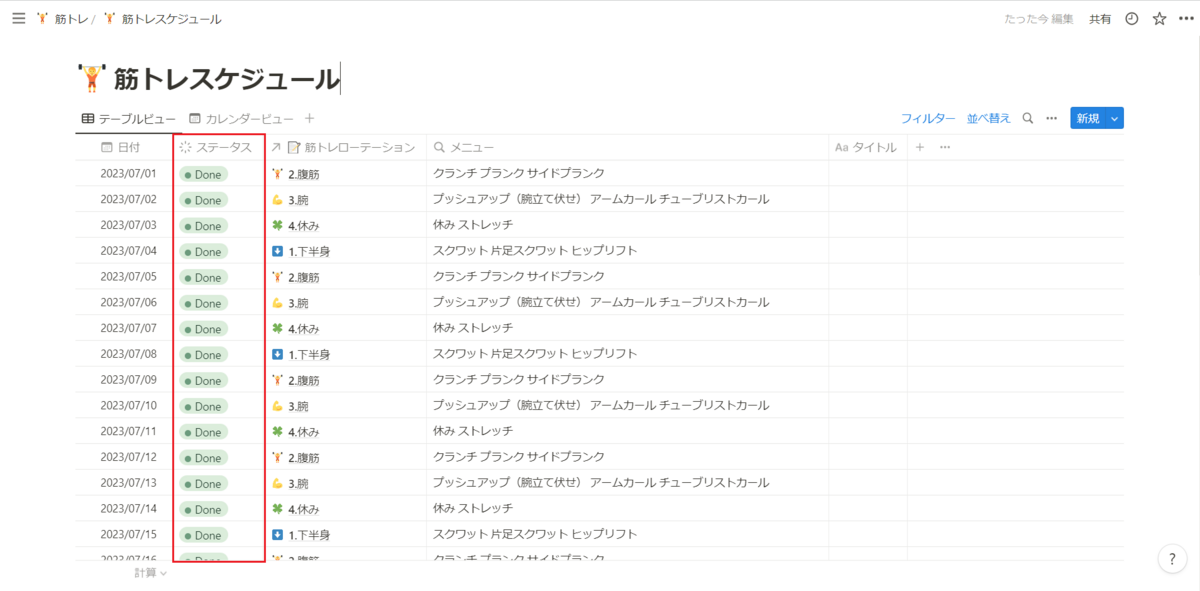Image resolution: width=1200 pixels, height=591 pixels.
Task: Expand the 新規 button dropdown arrow
Action: [x=1115, y=119]
